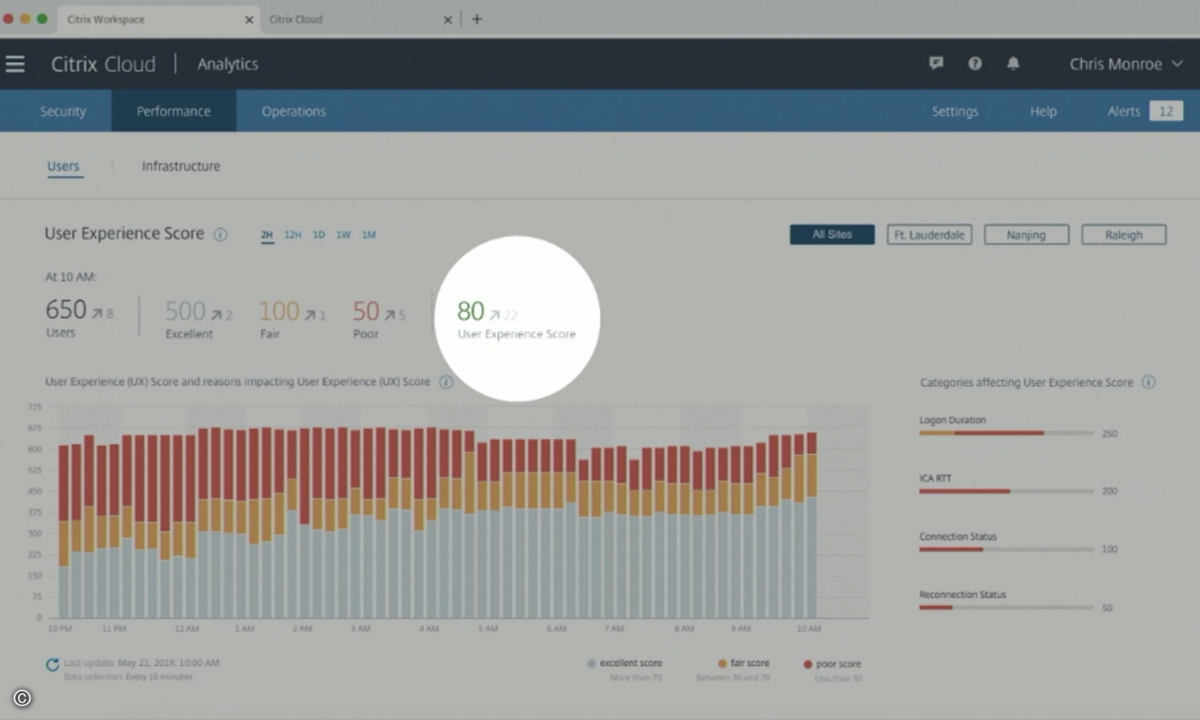Click the 500 Excellent users count

pyautogui.click(x=186, y=311)
